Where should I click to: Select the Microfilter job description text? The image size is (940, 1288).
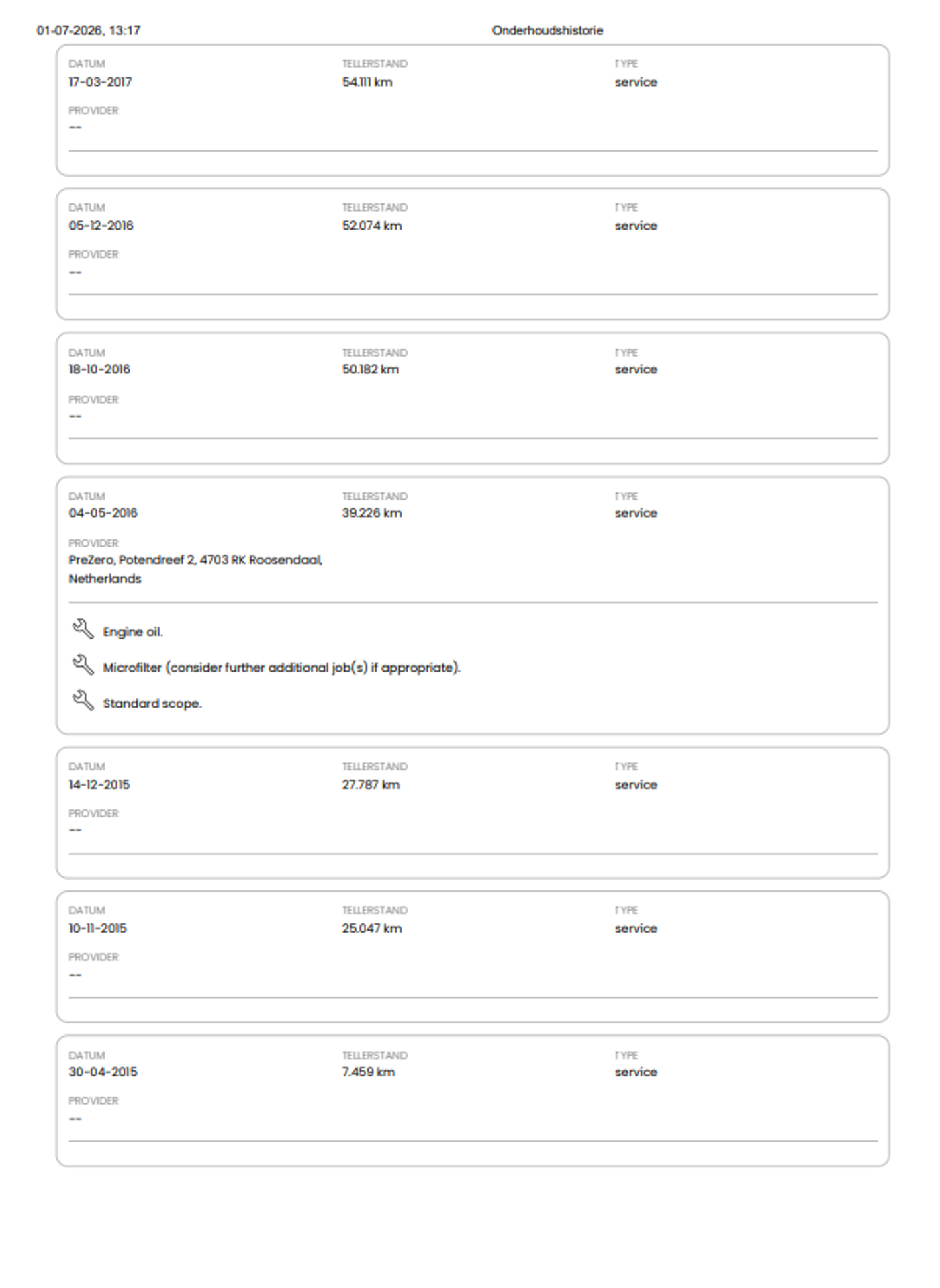(281, 668)
